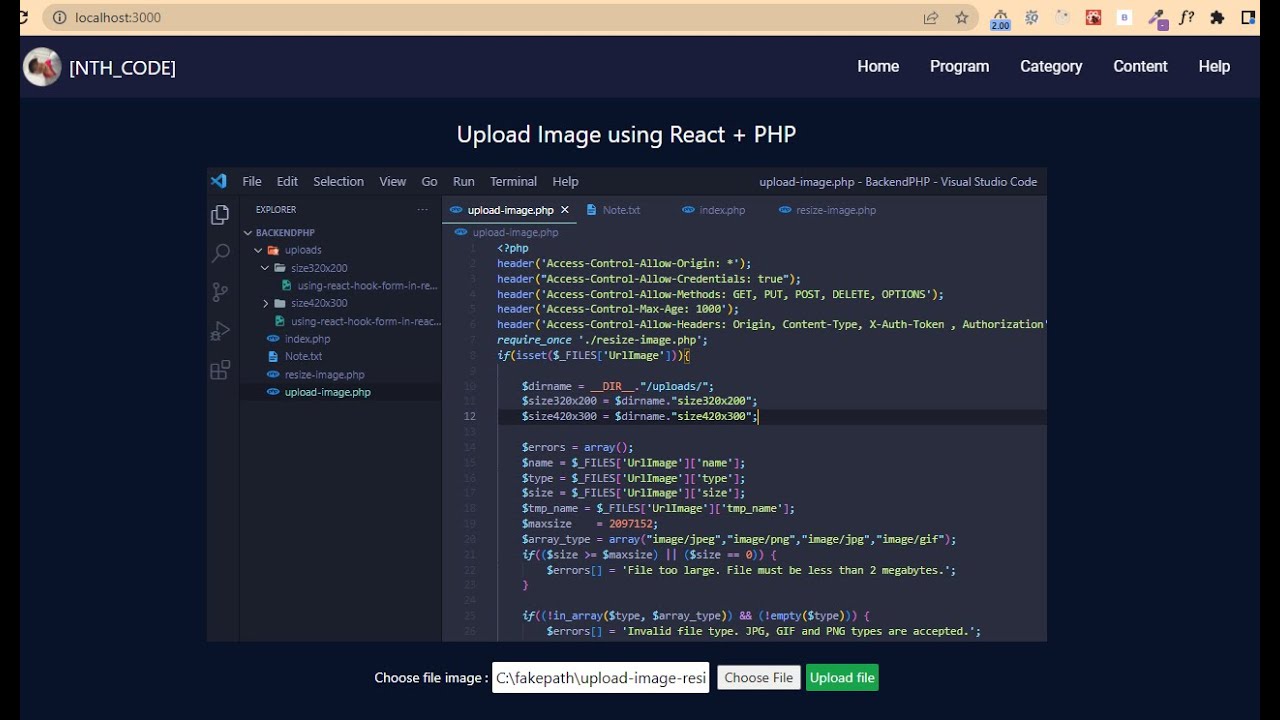
Task: Open the Program nav link
Action: [x=960, y=66]
